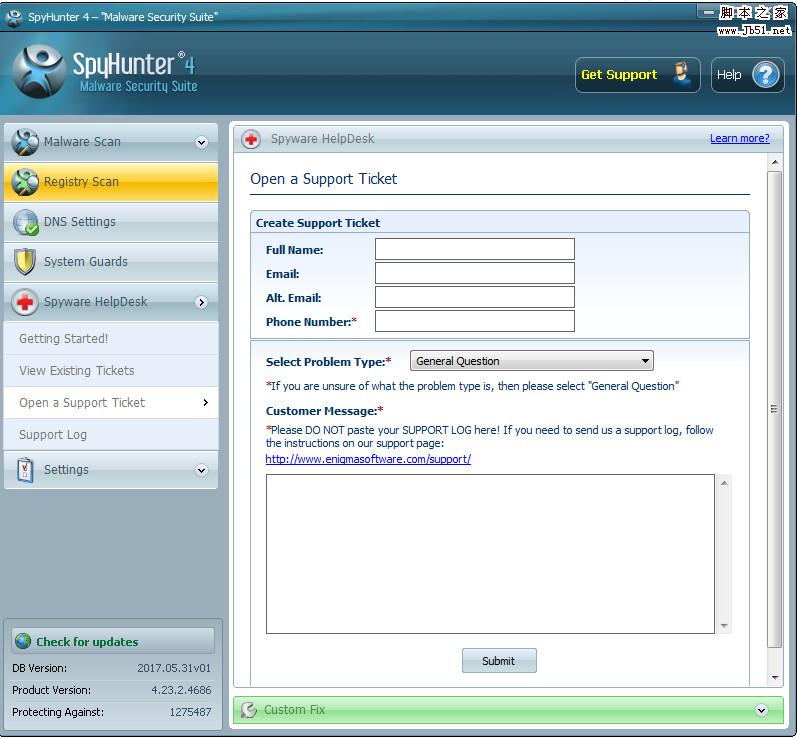This screenshot has height=739, width=797.
Task: Click the blue question mark Help icon
Action: tap(765, 75)
